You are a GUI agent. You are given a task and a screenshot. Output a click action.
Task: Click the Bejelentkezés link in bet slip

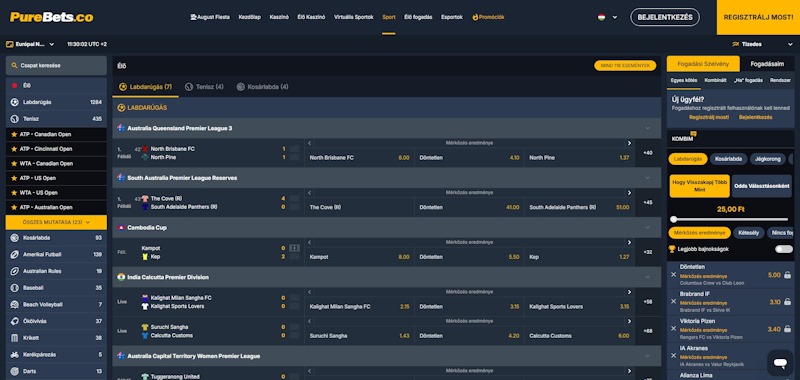755,117
